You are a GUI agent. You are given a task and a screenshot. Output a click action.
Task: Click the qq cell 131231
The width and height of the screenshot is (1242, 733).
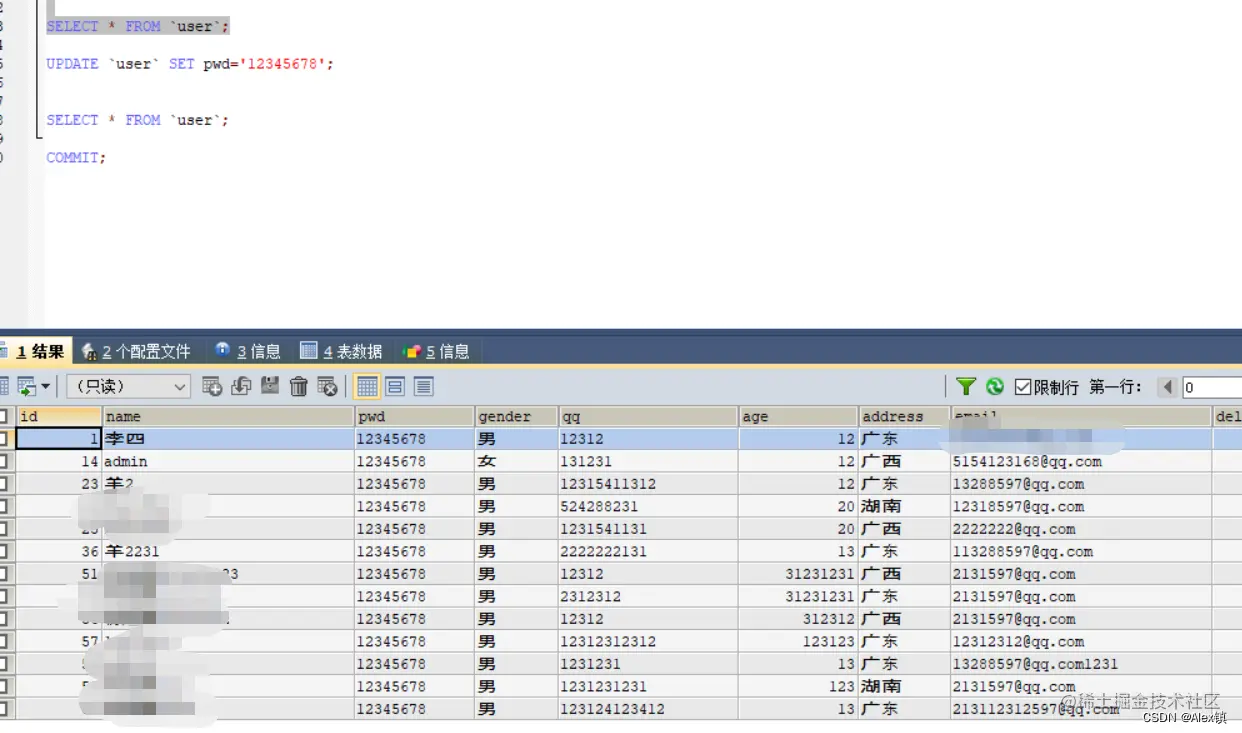(648, 461)
